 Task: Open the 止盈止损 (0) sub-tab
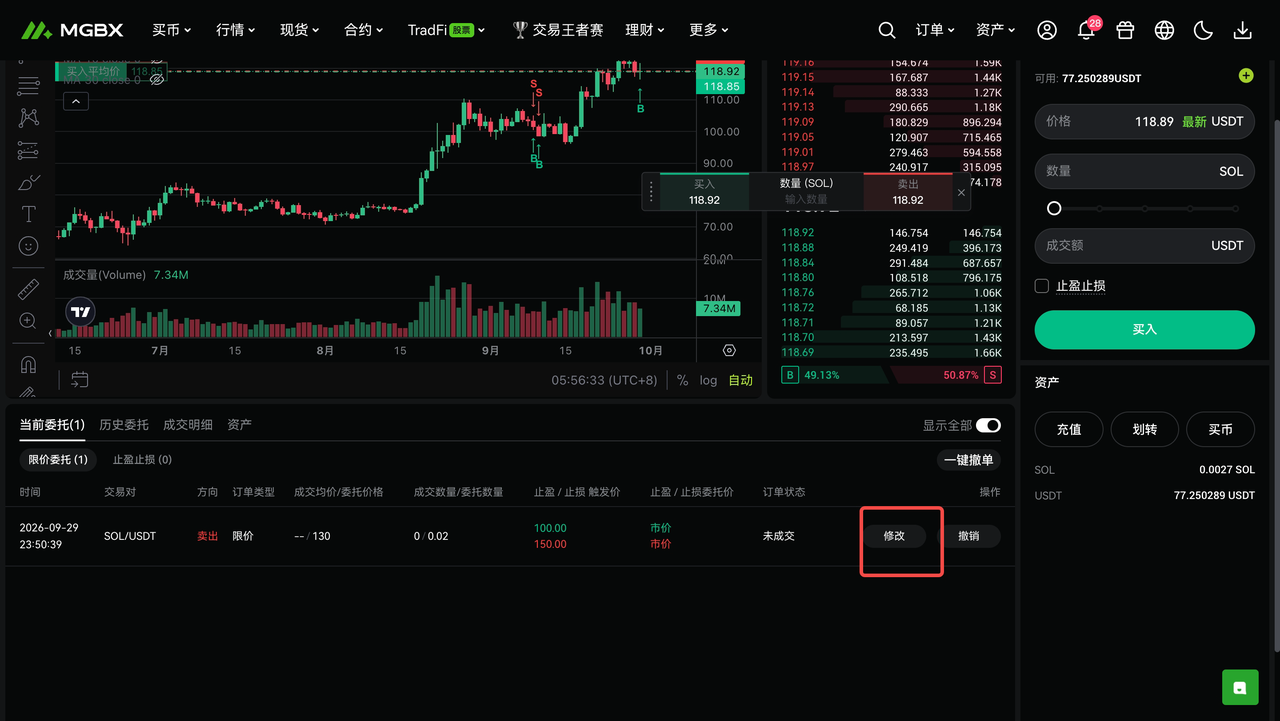pyautogui.click(x=142, y=460)
